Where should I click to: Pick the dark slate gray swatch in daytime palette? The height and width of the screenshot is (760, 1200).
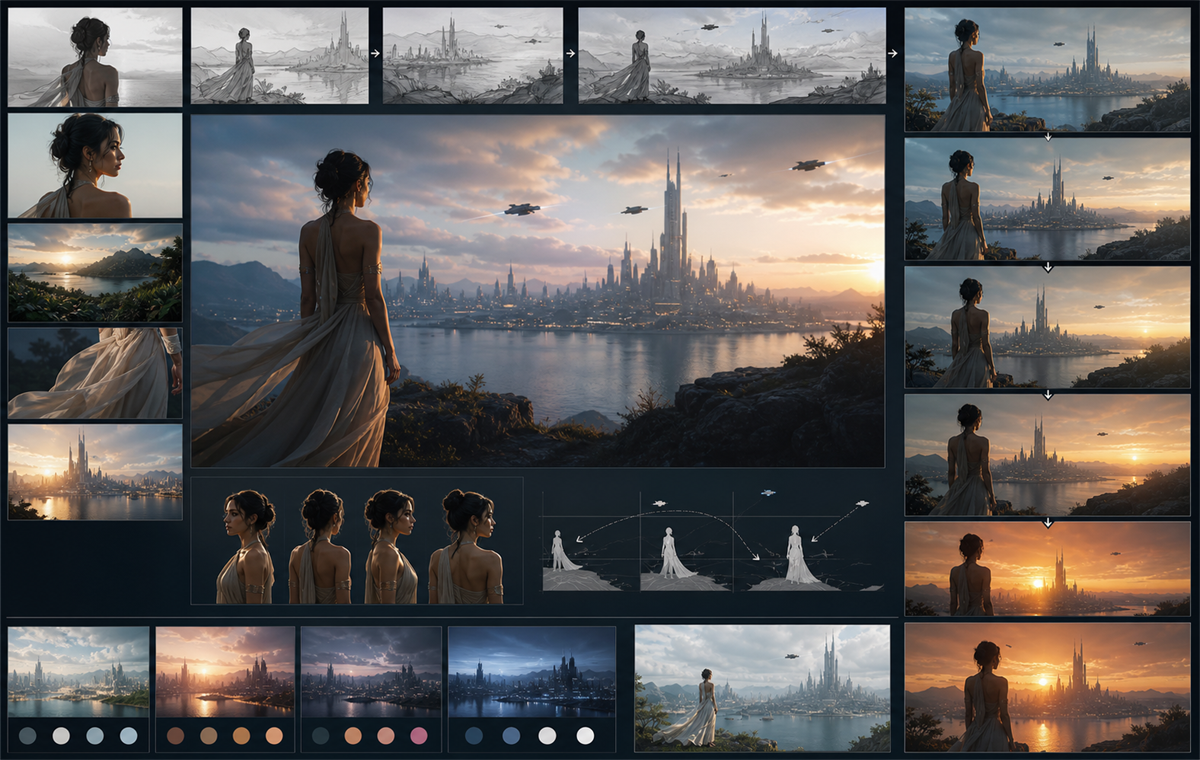point(28,735)
